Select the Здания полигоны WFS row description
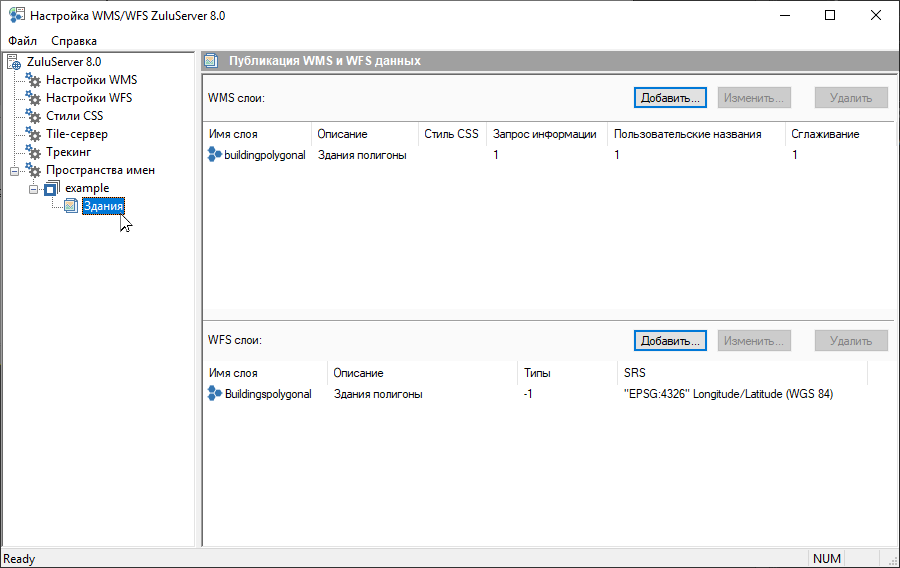This screenshot has width=900, height=568. click(x=378, y=394)
